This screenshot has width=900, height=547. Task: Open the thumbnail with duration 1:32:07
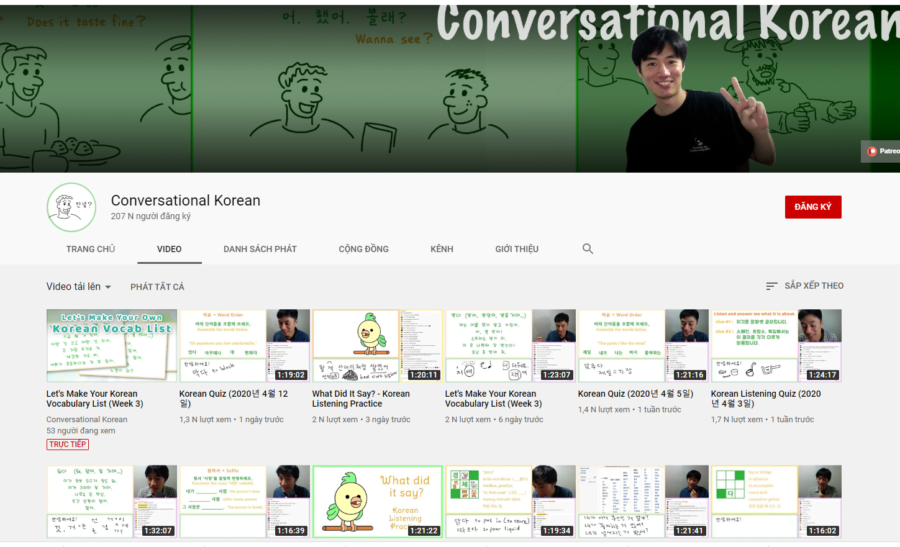click(x=111, y=502)
